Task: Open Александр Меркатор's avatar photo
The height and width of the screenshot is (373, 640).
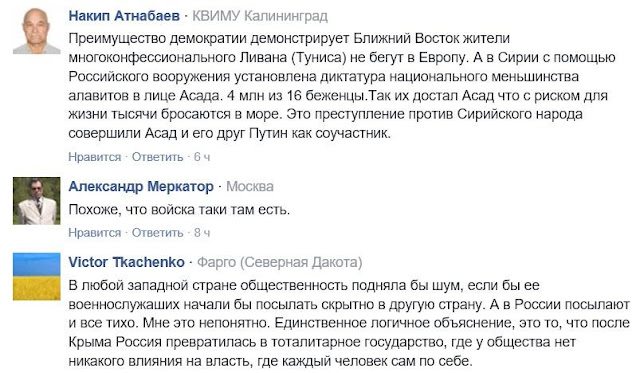Action: (x=37, y=201)
